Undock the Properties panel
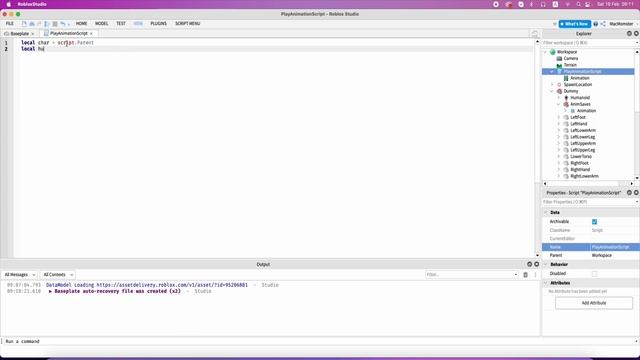640x360 pixels. 629,193
